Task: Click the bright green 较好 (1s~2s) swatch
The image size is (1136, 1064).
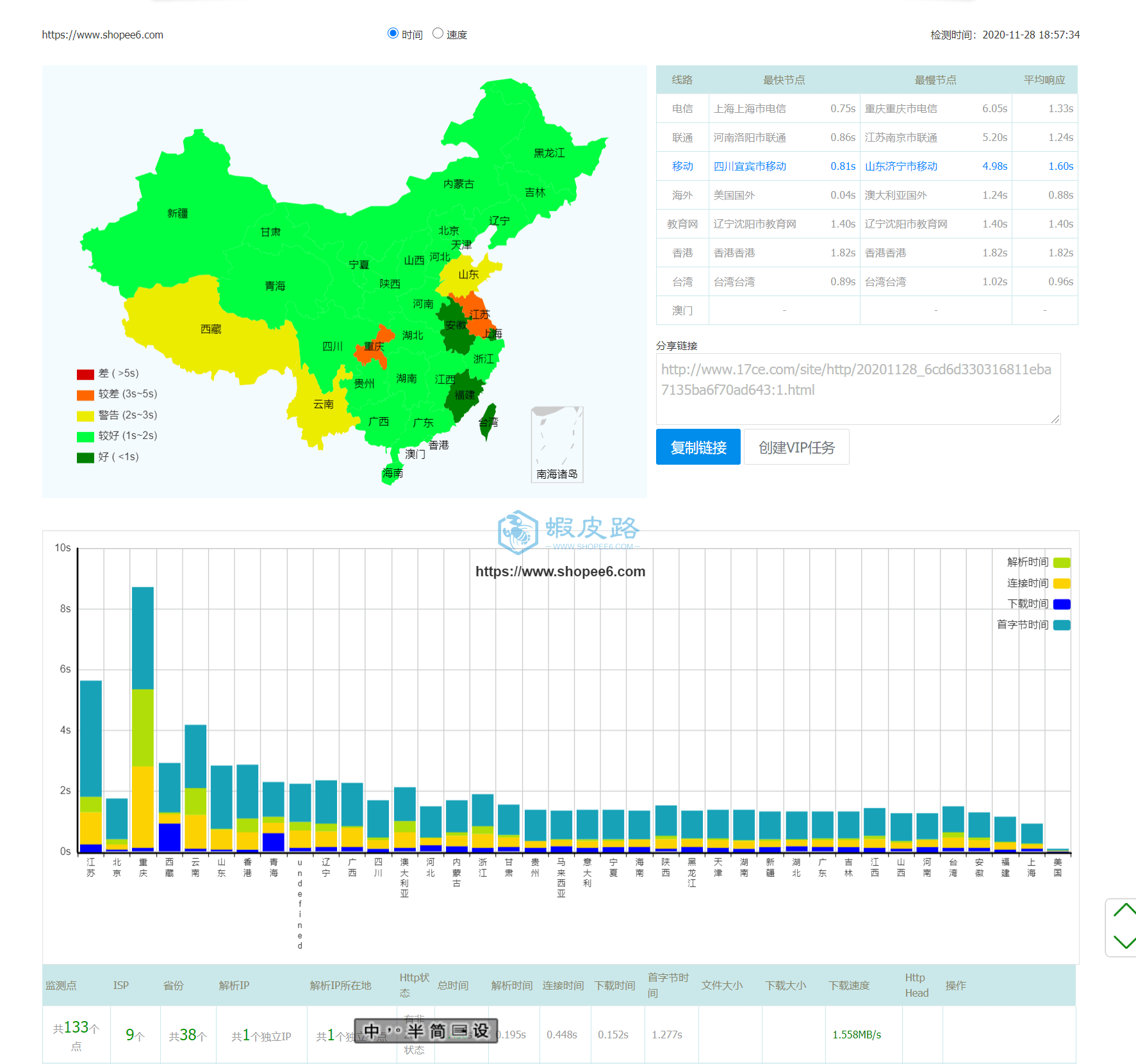Action: click(85, 436)
